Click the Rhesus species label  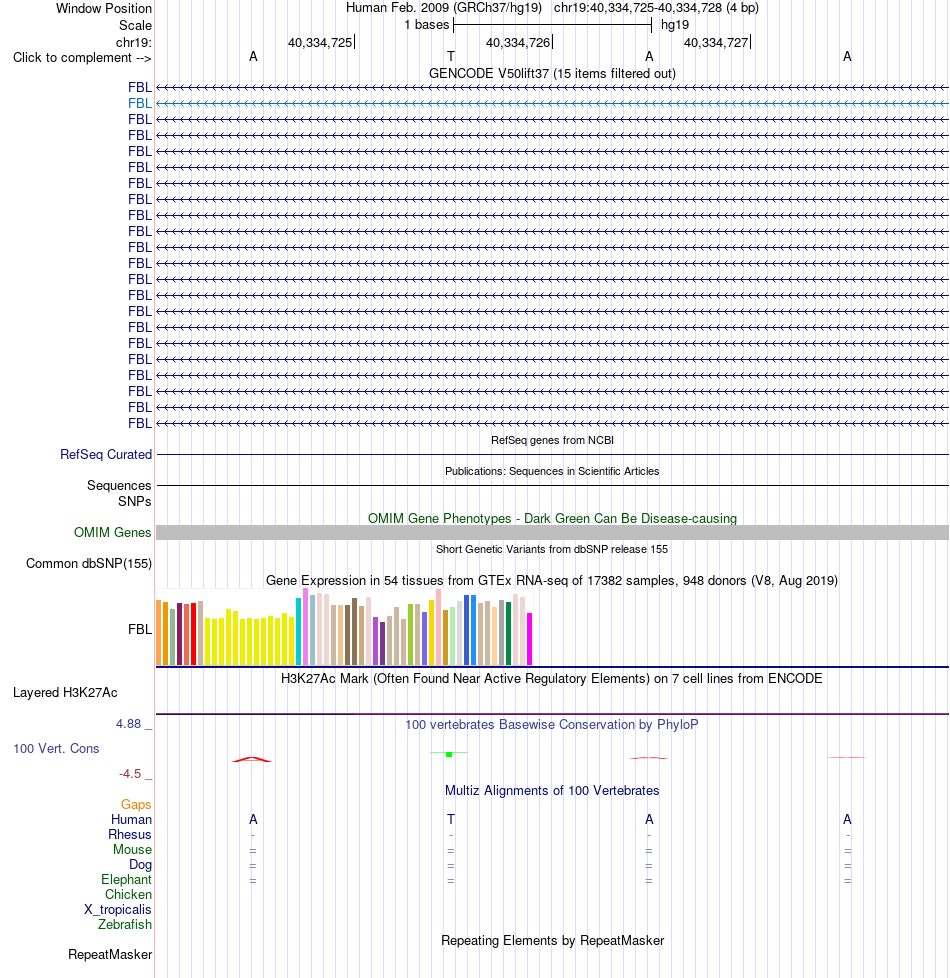click(130, 835)
